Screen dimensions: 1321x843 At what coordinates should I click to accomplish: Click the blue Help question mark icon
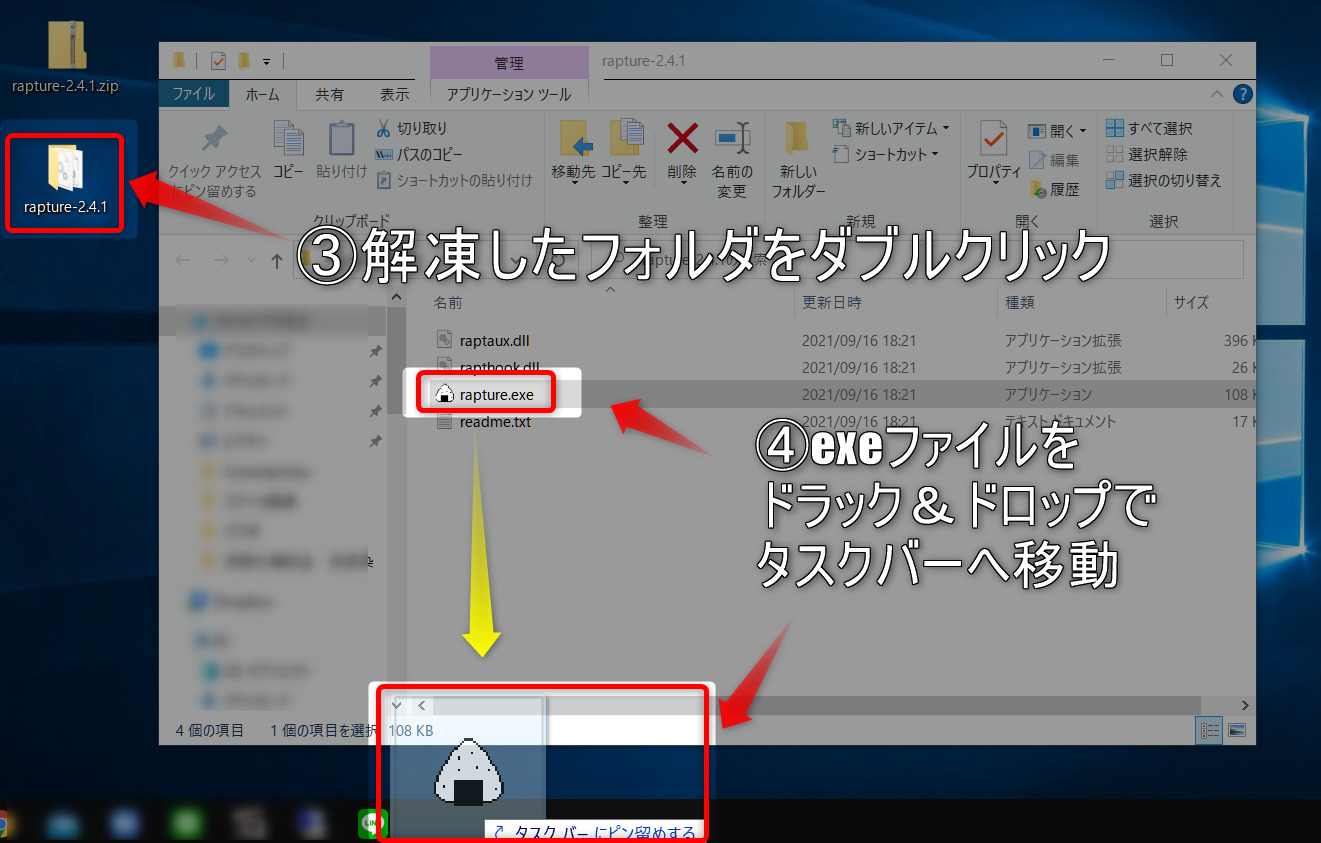pos(1242,94)
